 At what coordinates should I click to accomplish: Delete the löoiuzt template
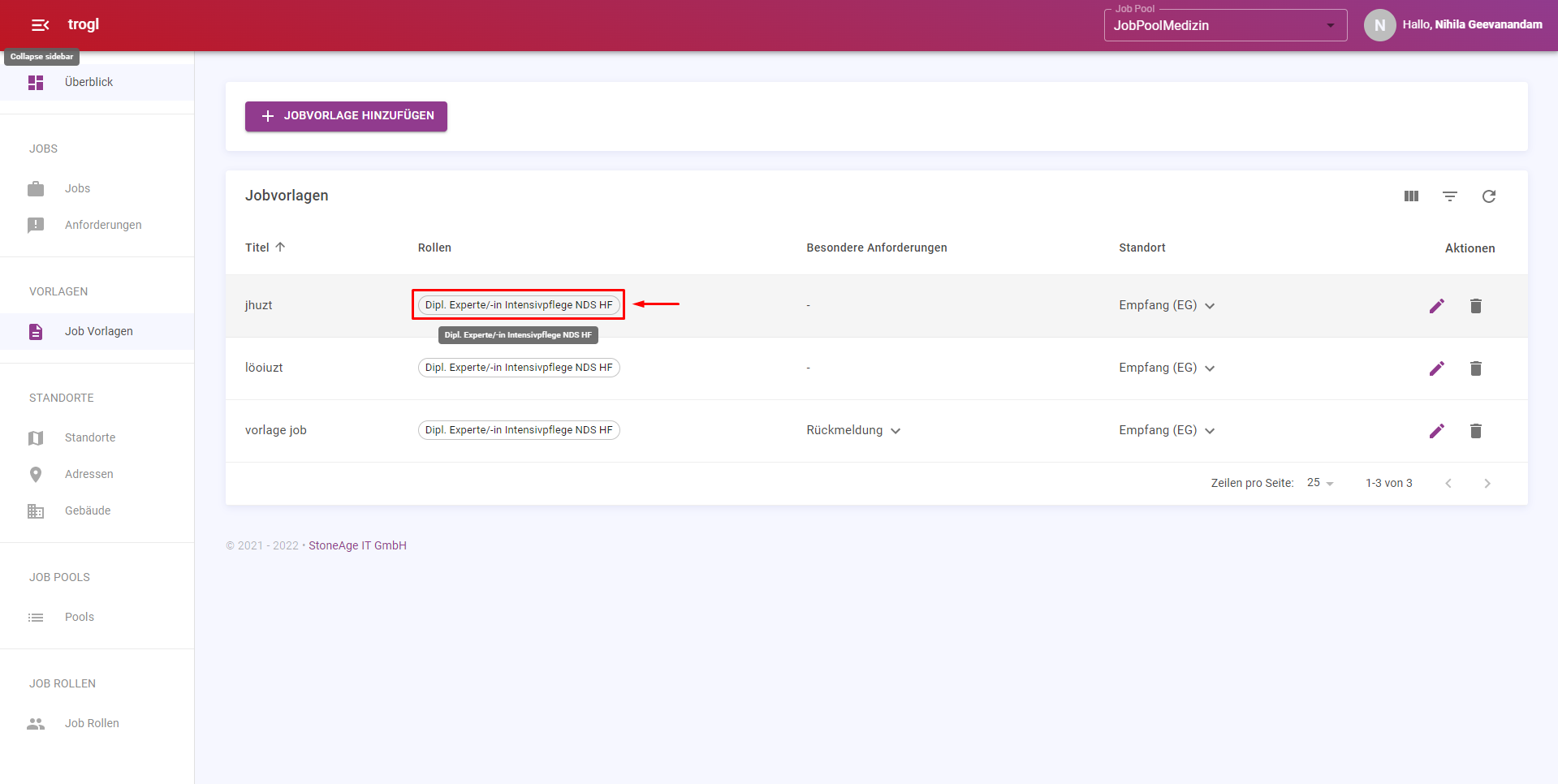(1476, 368)
